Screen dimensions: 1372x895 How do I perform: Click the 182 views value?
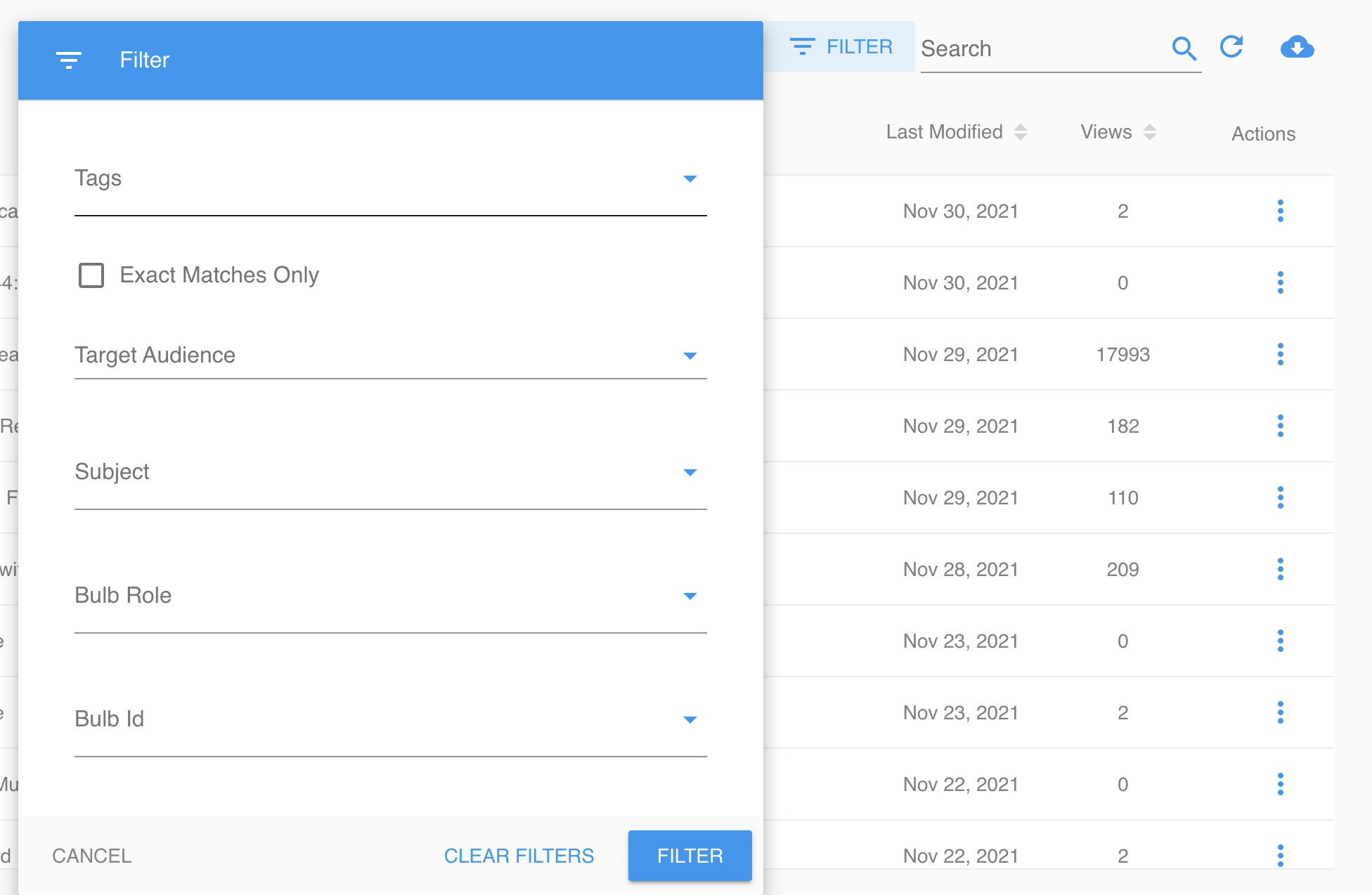1123,426
